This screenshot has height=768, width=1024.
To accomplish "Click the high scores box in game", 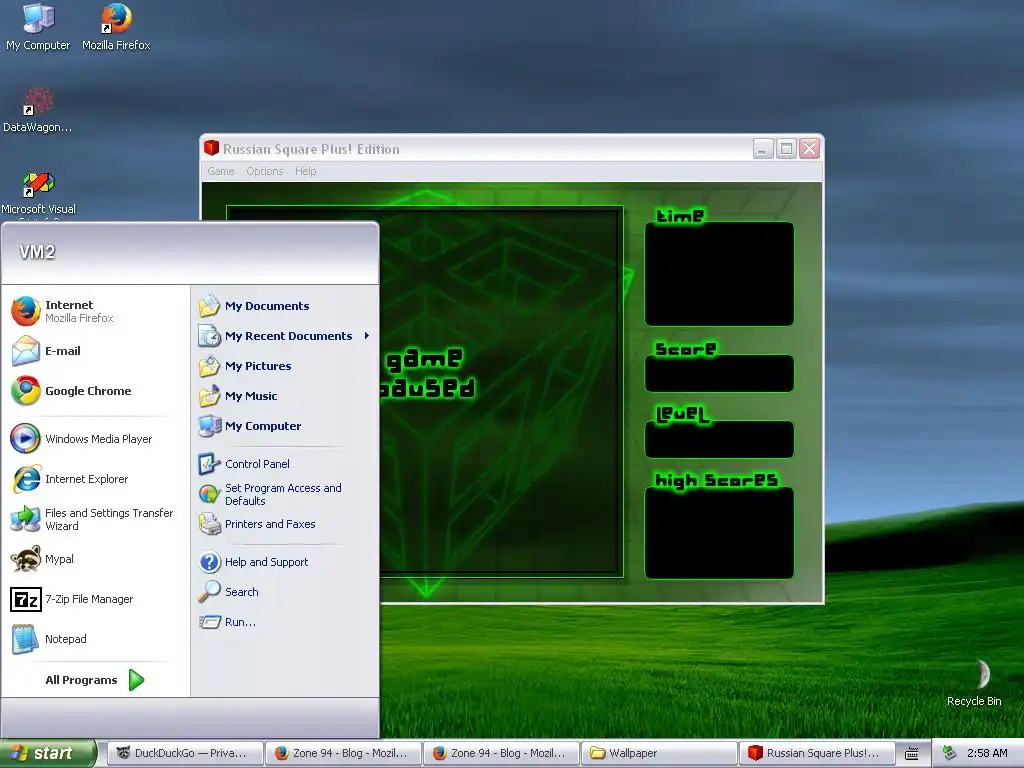I will (x=719, y=532).
